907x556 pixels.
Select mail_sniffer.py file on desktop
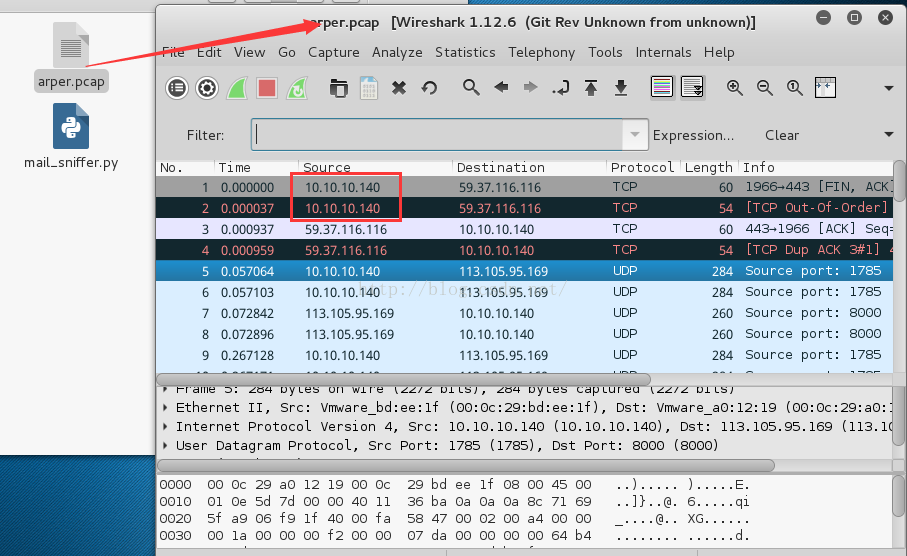[x=71, y=137]
